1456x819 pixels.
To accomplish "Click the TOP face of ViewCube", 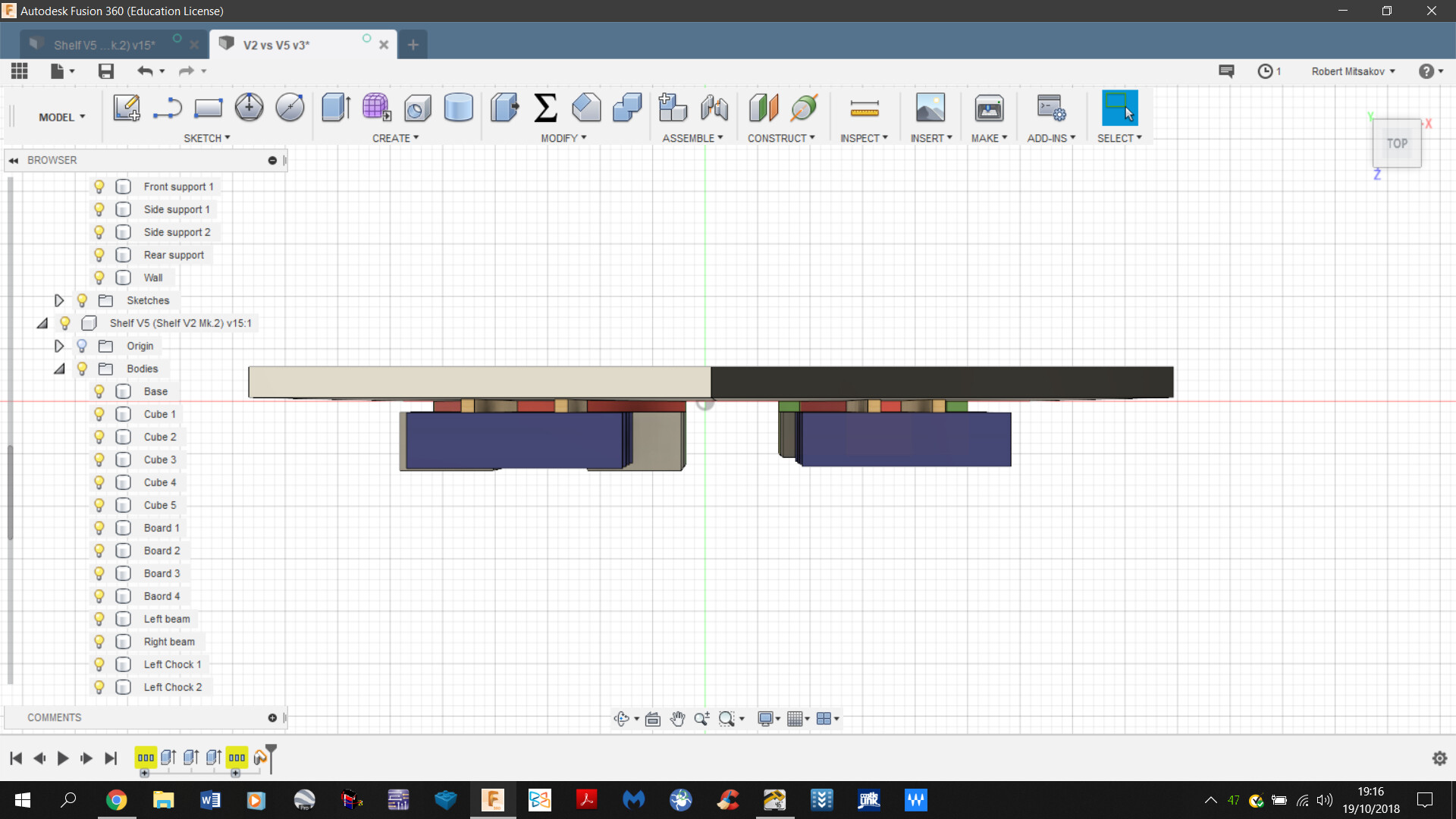I will click(1397, 143).
